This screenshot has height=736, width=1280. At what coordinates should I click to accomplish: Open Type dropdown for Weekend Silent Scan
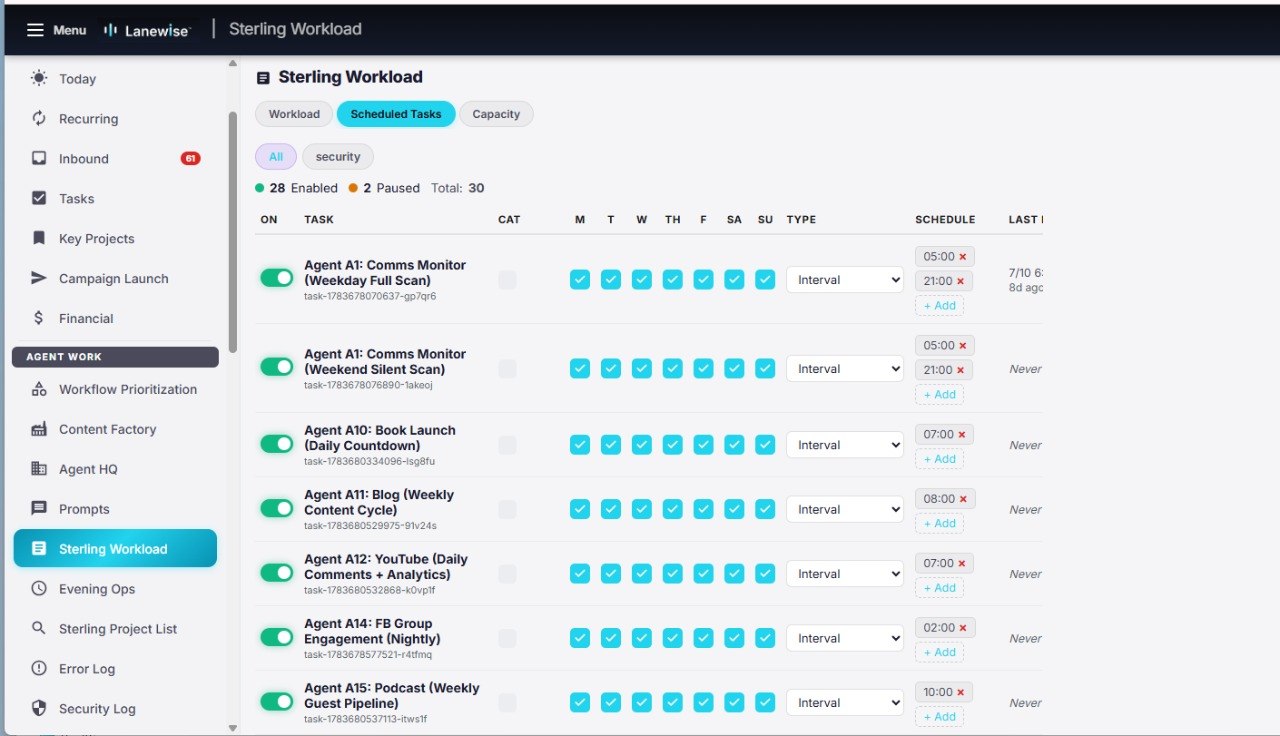pyautogui.click(x=845, y=369)
